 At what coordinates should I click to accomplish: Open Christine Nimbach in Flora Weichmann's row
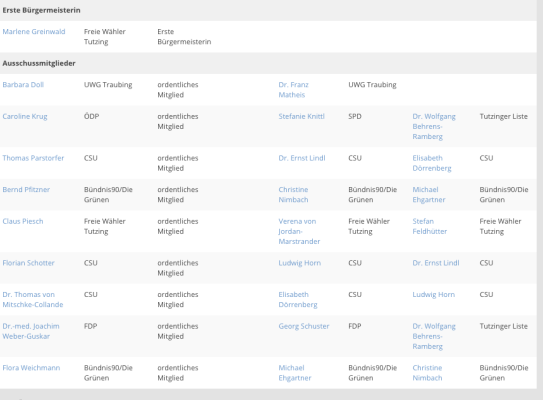point(427,373)
